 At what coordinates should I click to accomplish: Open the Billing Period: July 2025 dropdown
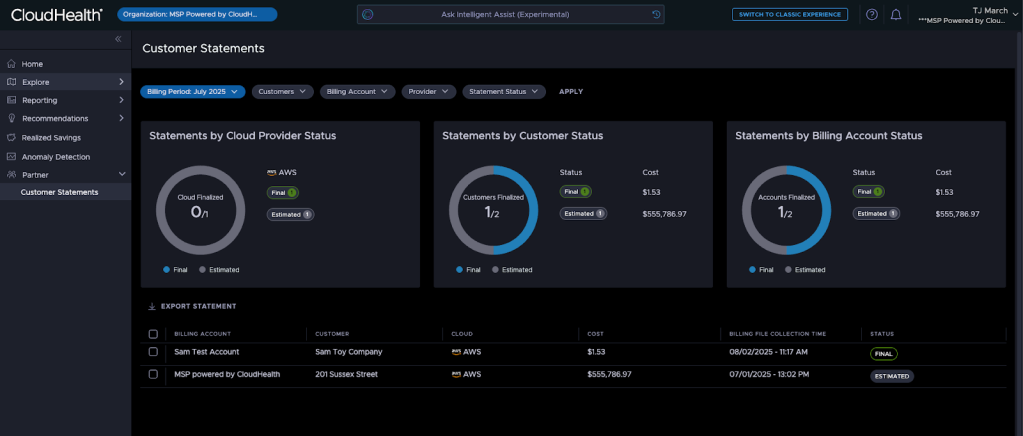point(192,92)
